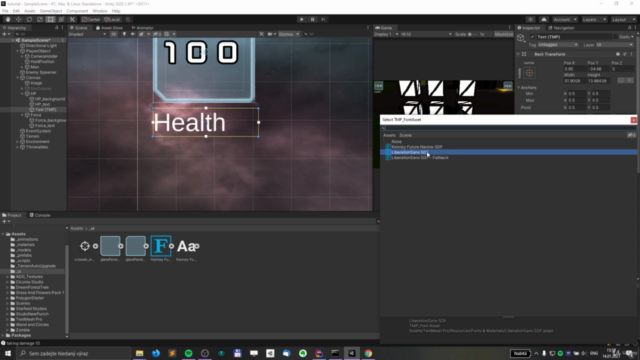The width and height of the screenshot is (640, 360).
Task: Select LiberationSans SDF - Fallback asset
Action: [420, 158]
